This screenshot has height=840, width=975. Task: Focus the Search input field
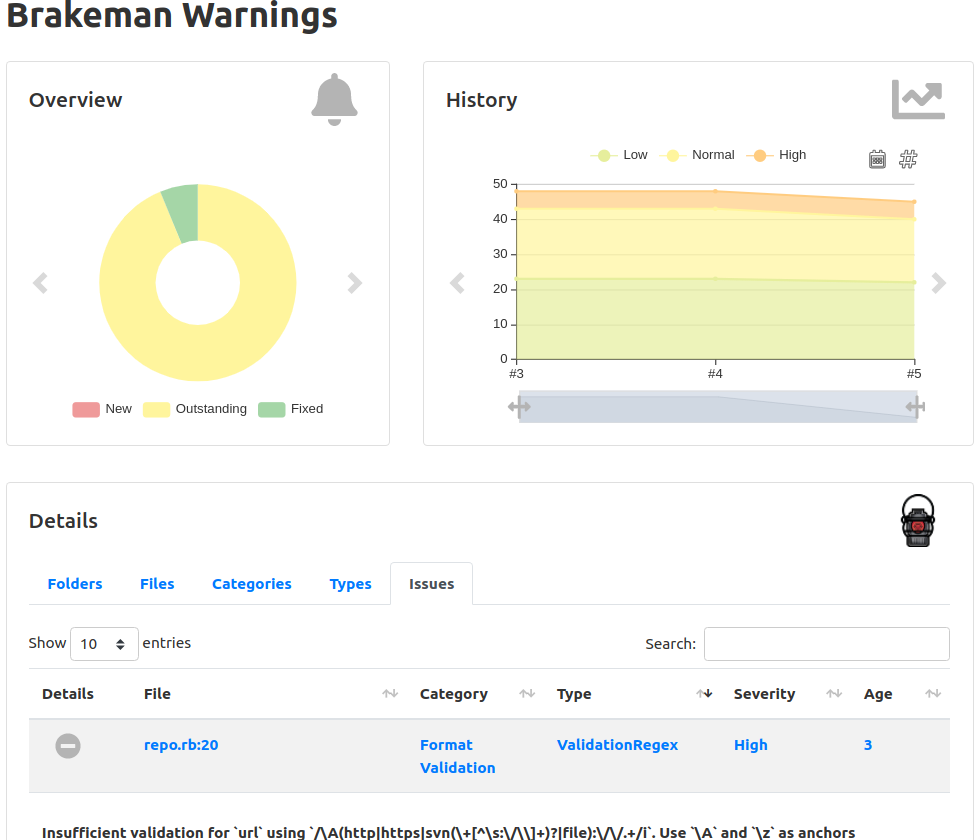click(826, 644)
